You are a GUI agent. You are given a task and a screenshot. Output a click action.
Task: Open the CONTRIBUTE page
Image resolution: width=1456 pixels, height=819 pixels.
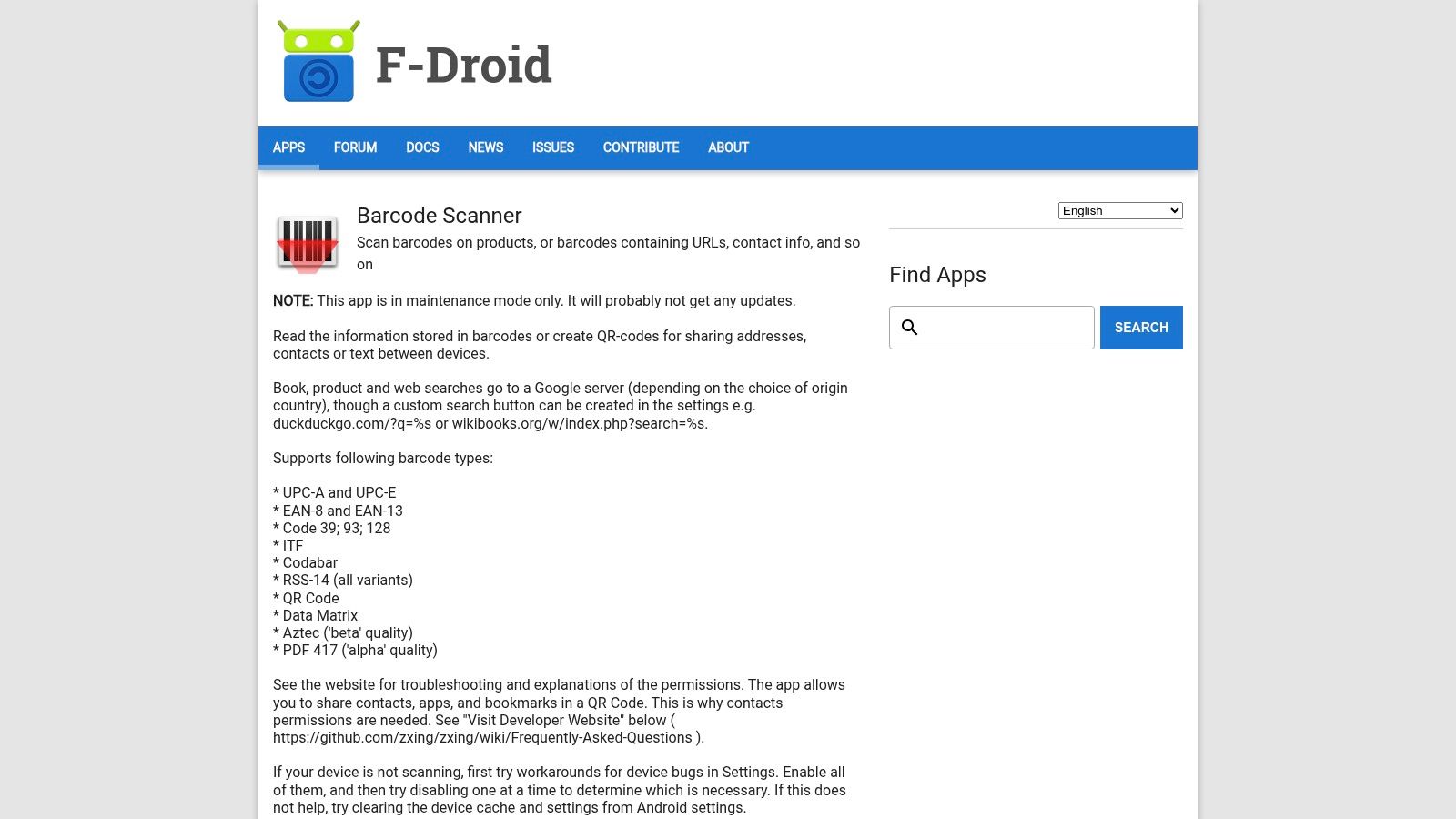(641, 147)
